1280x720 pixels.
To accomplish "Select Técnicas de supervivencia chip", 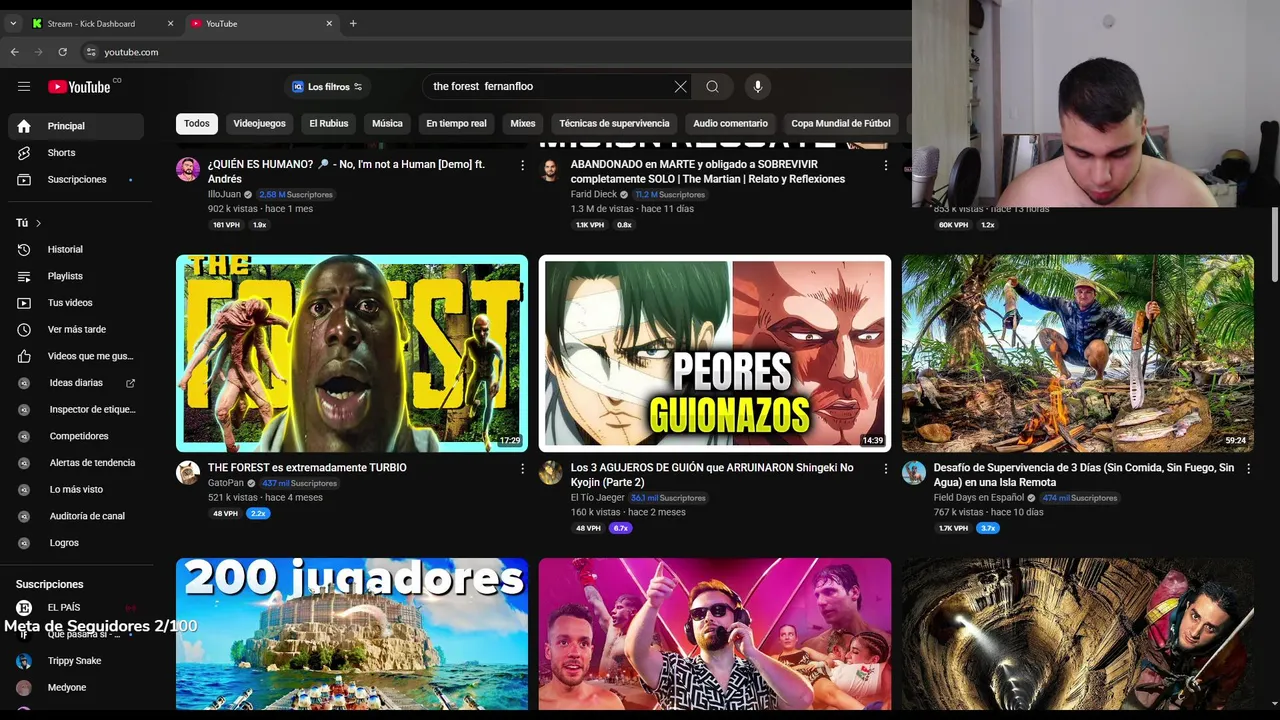I will [614, 123].
